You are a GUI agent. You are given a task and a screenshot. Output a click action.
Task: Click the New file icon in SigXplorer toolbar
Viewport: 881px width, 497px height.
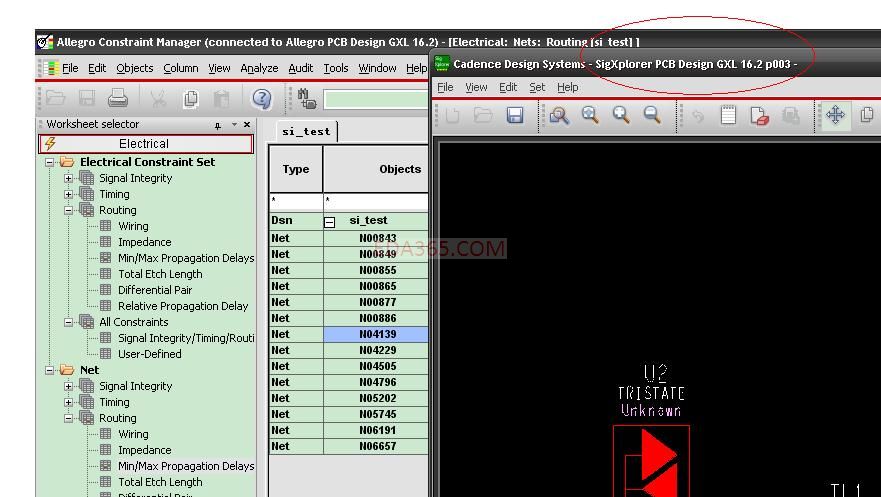click(x=452, y=115)
